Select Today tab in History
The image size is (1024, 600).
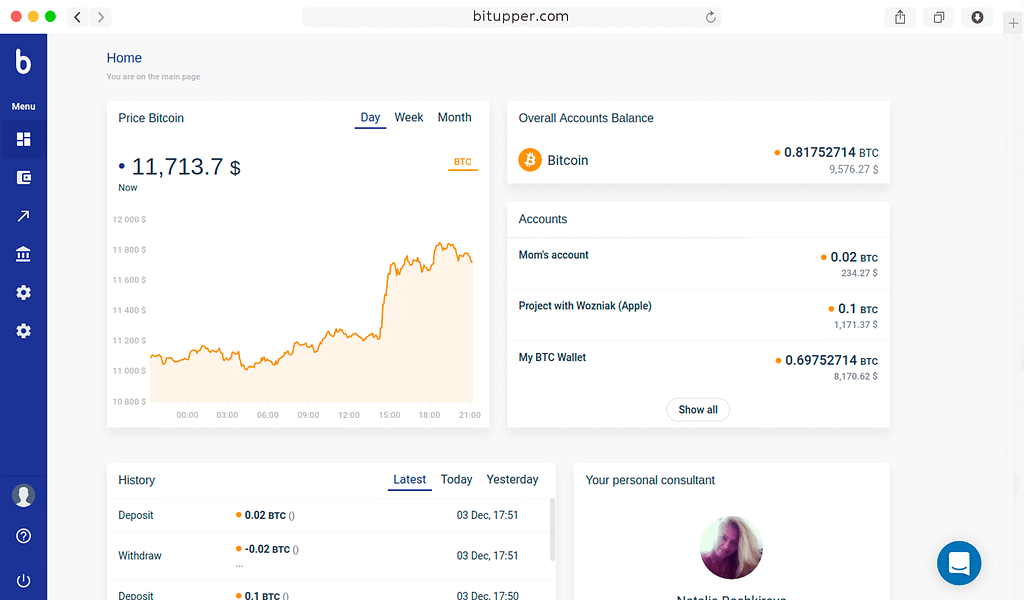pyautogui.click(x=456, y=480)
